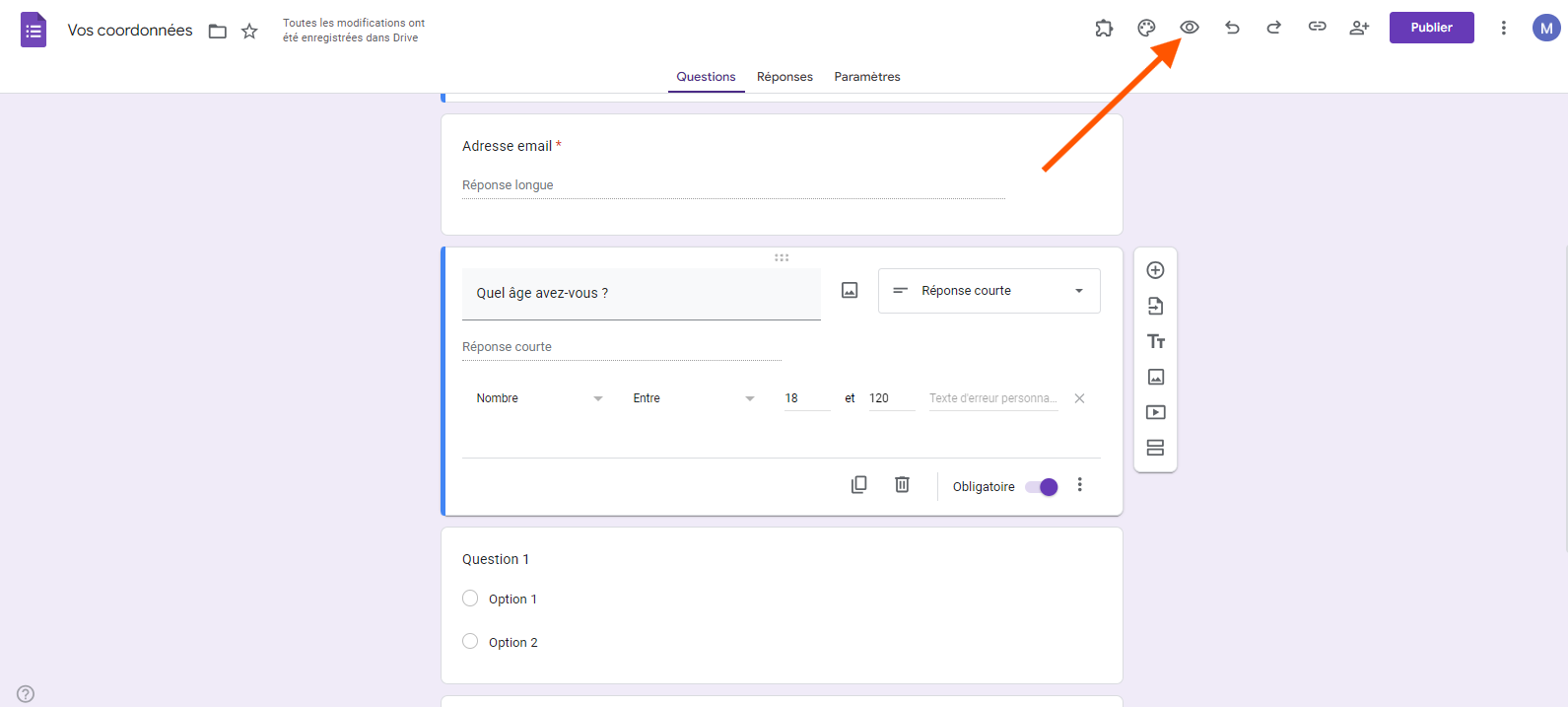The image size is (1568, 707).
Task: Delete the age question using trash icon
Action: click(x=902, y=484)
